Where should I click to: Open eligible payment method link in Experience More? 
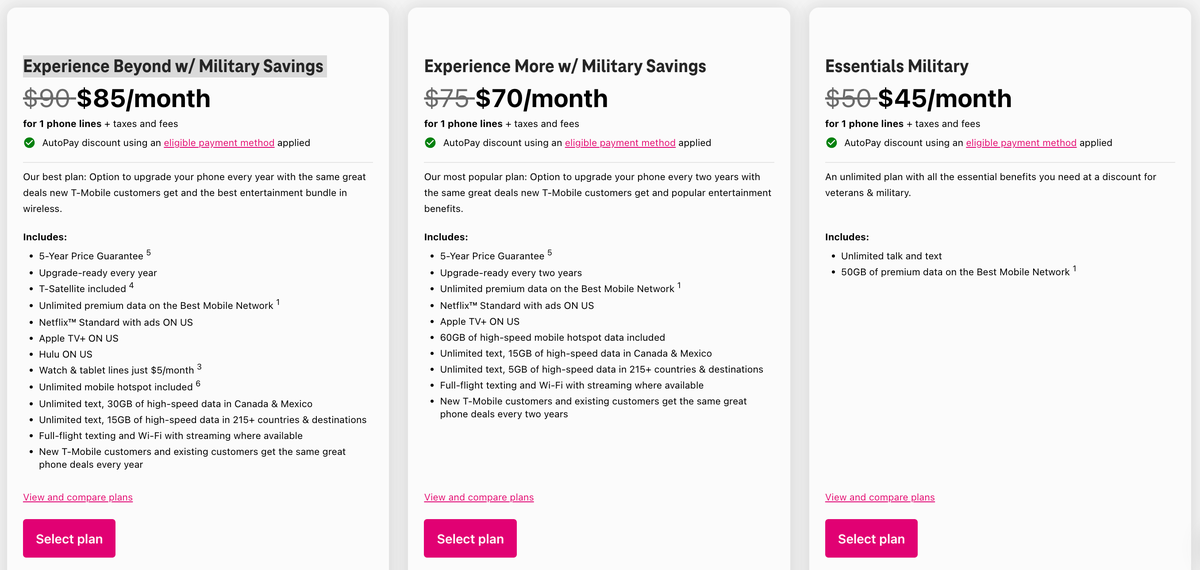point(620,143)
